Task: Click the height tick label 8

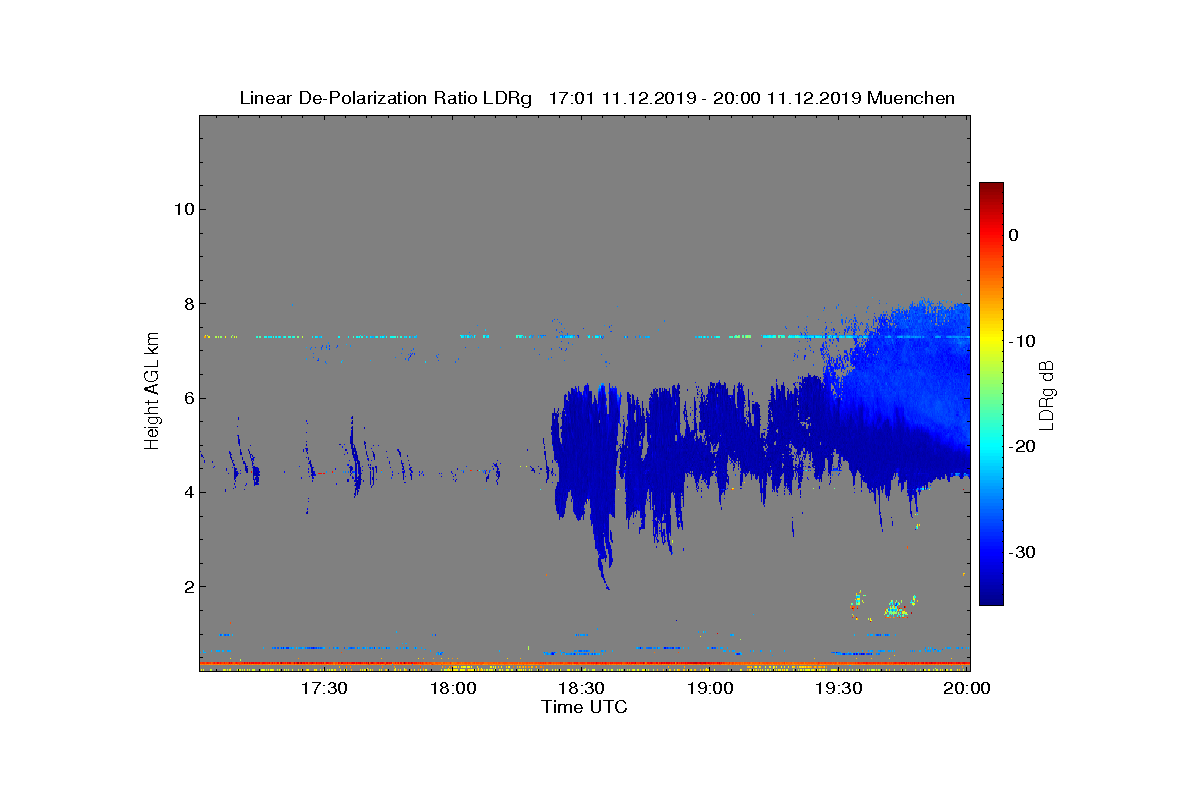Action: click(x=188, y=304)
